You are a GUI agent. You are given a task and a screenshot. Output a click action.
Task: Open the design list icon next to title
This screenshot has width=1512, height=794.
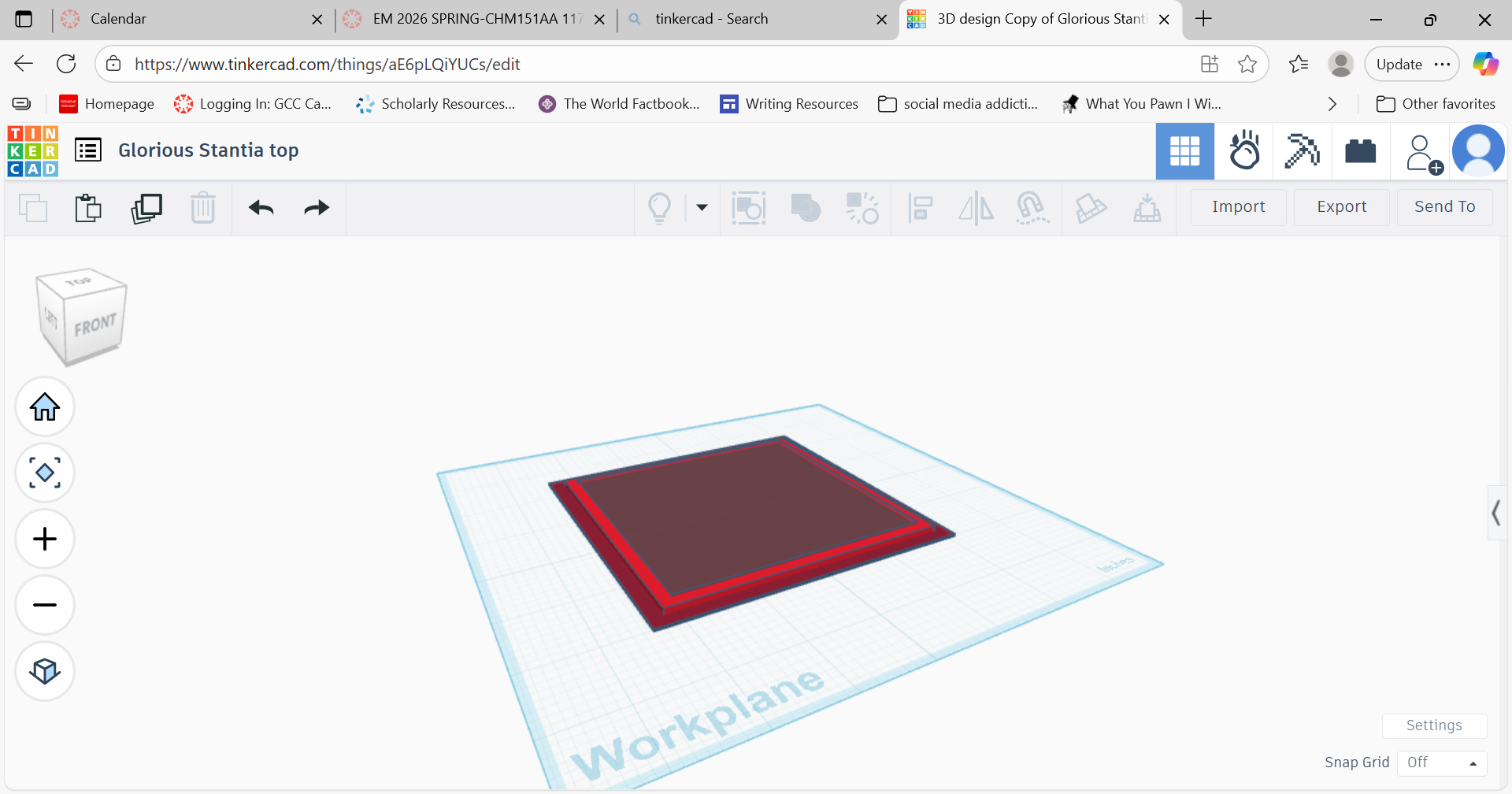88,150
